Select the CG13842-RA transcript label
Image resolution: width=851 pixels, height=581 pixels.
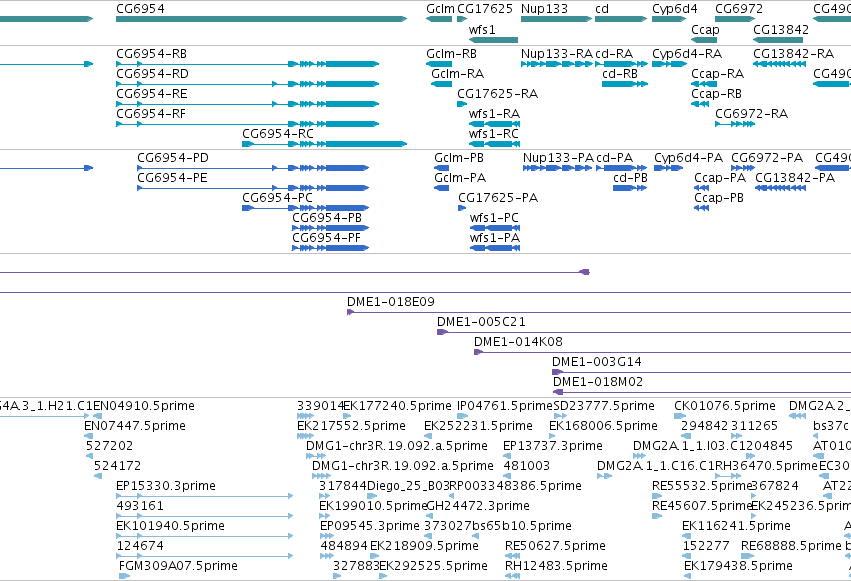(x=793, y=54)
